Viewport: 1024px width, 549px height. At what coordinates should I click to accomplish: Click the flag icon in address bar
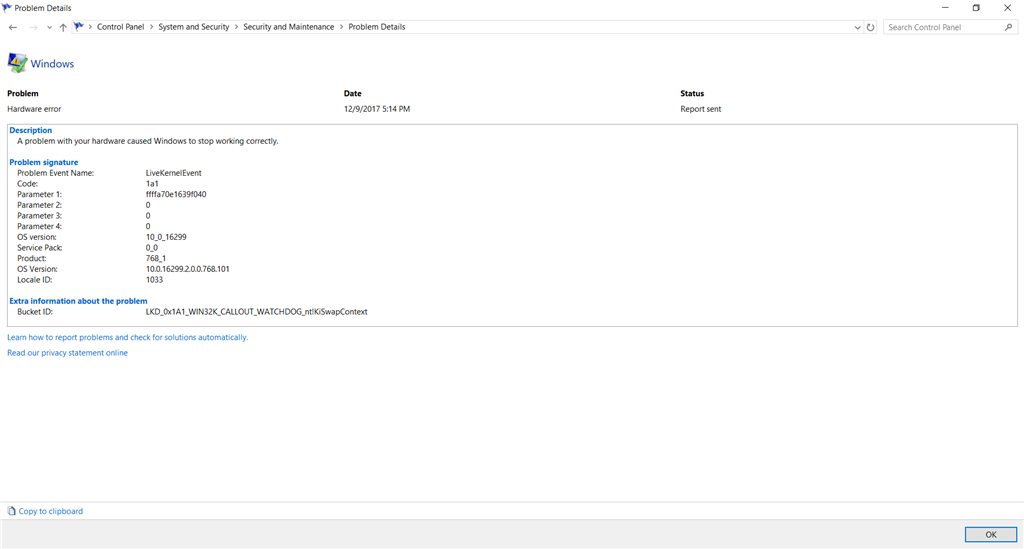[79, 27]
